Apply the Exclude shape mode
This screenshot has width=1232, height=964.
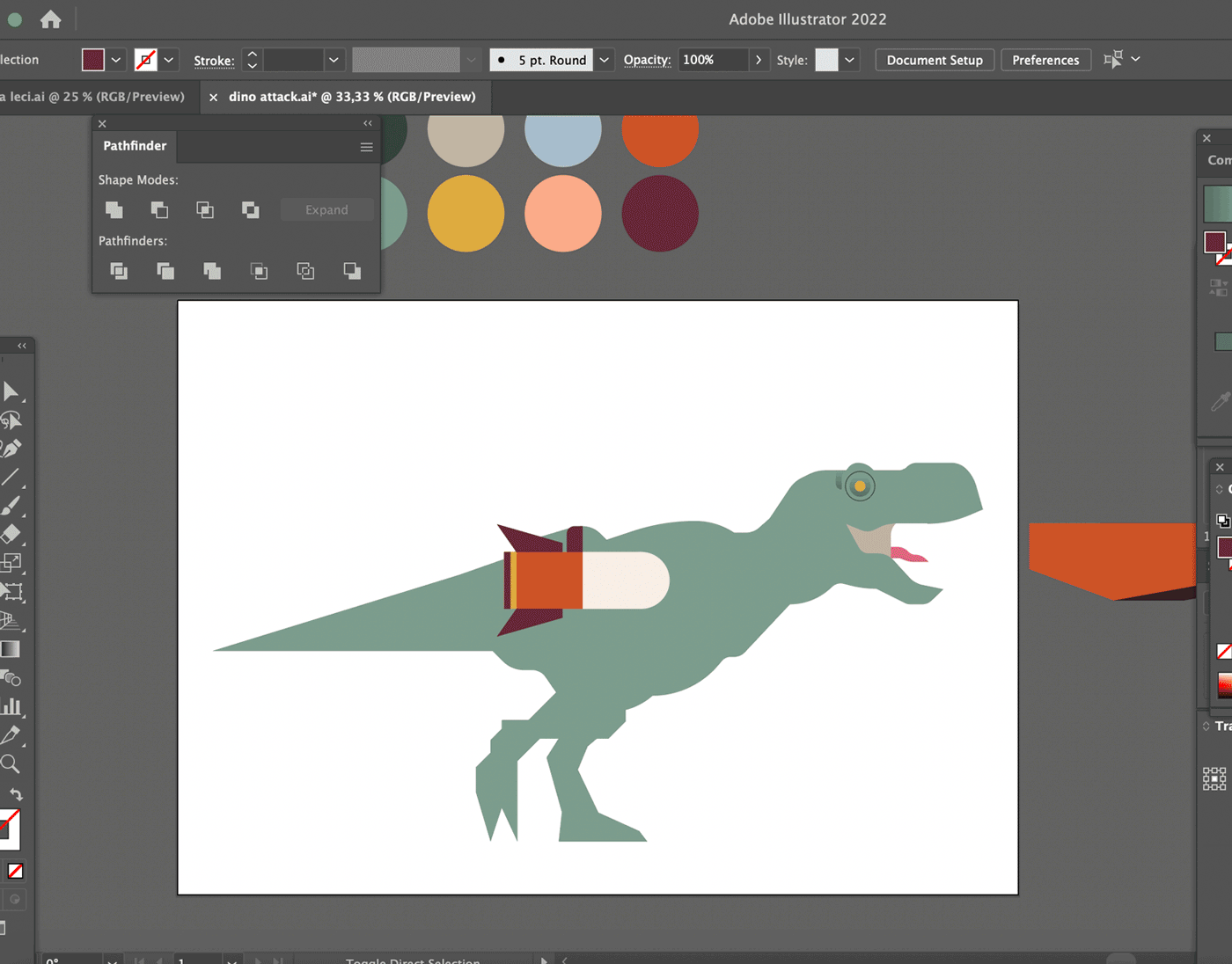tap(251, 209)
